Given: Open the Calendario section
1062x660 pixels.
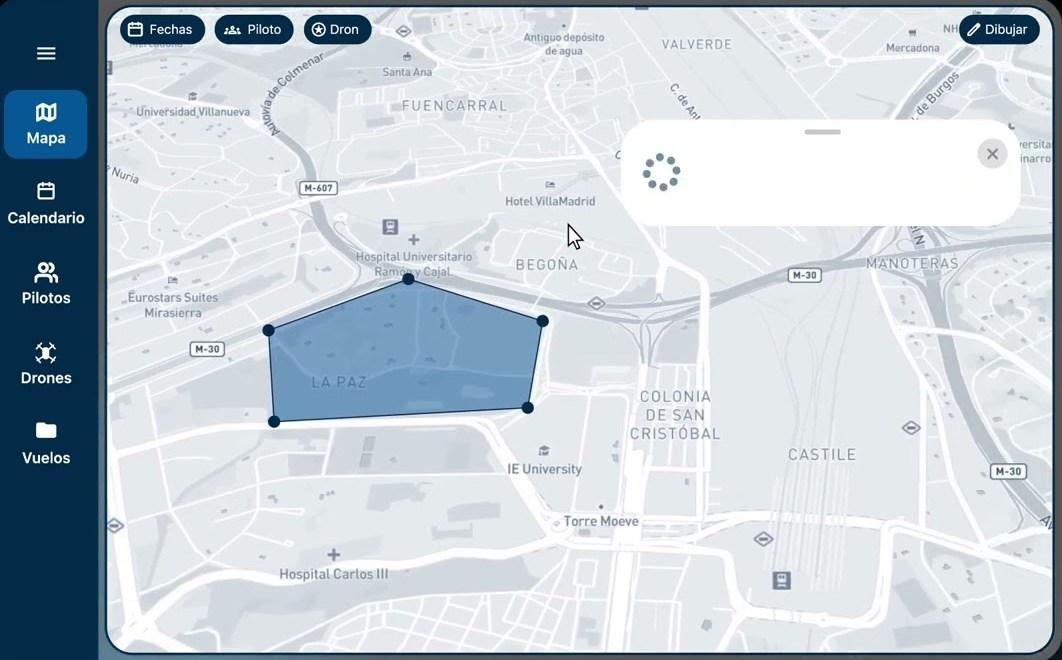Looking at the screenshot, I should [x=46, y=203].
